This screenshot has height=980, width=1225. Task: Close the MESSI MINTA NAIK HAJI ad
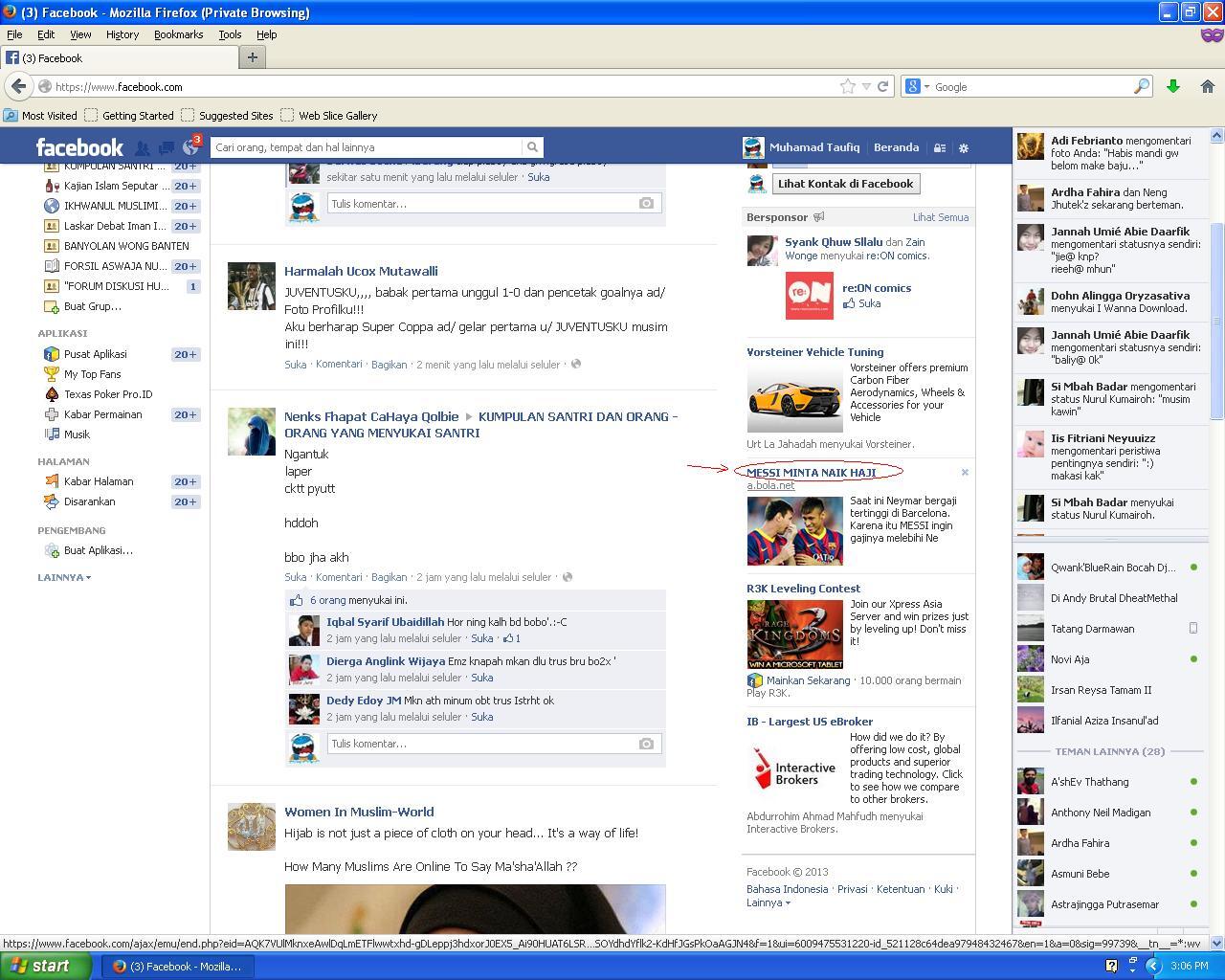965,472
